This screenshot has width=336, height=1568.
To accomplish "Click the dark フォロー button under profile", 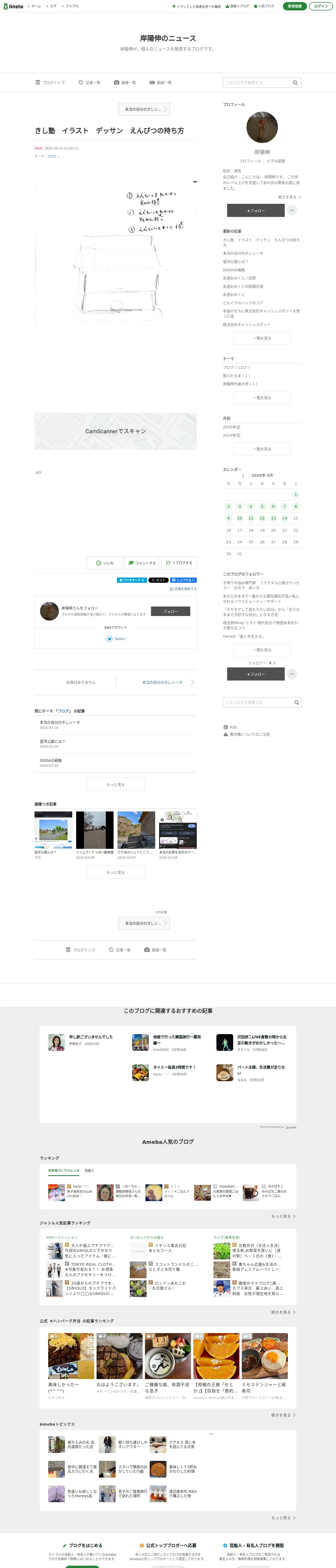I will (x=255, y=211).
